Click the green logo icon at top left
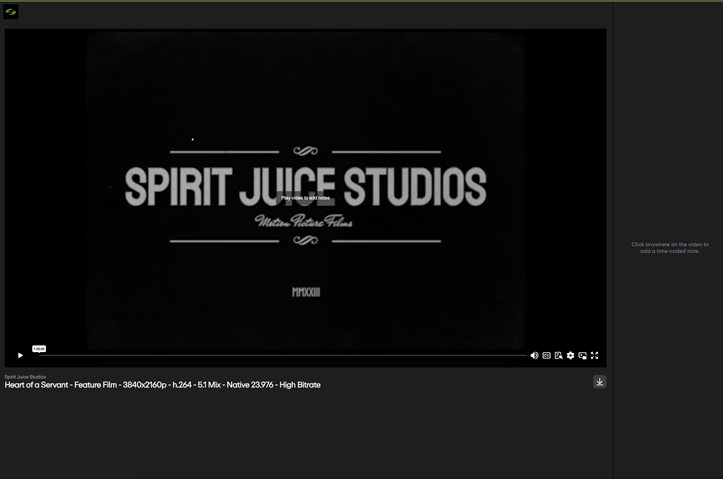The height and width of the screenshot is (479, 723). (x=11, y=12)
